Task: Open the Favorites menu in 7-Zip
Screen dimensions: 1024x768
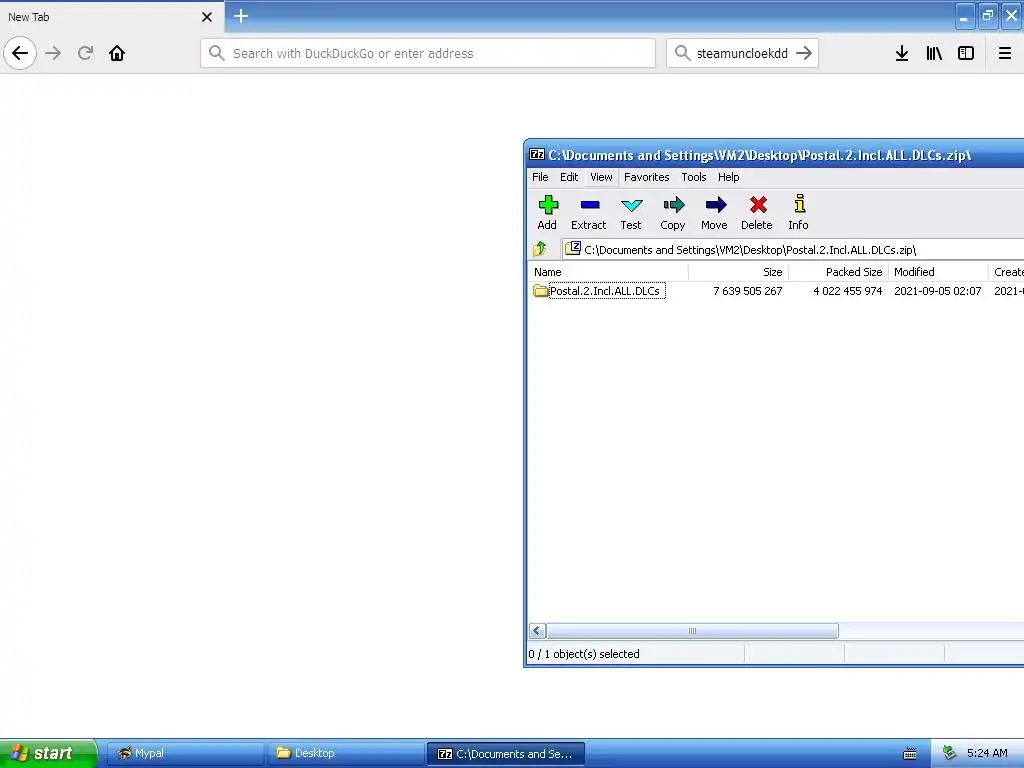Action: pyautogui.click(x=647, y=177)
